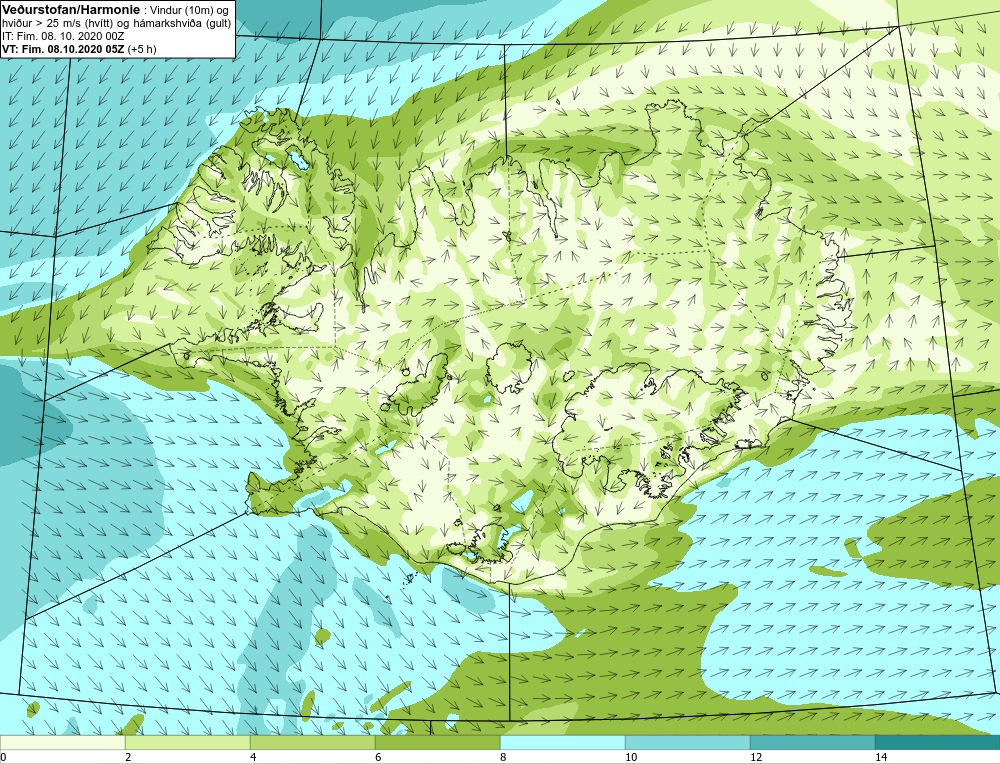1000x764 pixels.
Task: Click the legend scale label '10'
Action: click(x=631, y=757)
